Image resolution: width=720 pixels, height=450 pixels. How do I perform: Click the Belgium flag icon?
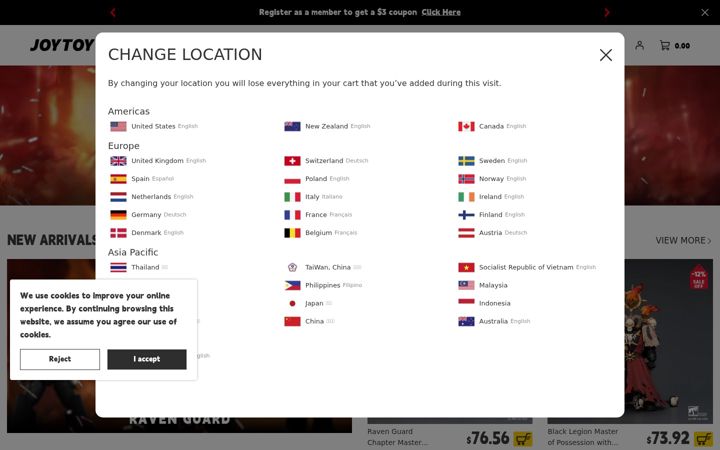pyautogui.click(x=292, y=233)
